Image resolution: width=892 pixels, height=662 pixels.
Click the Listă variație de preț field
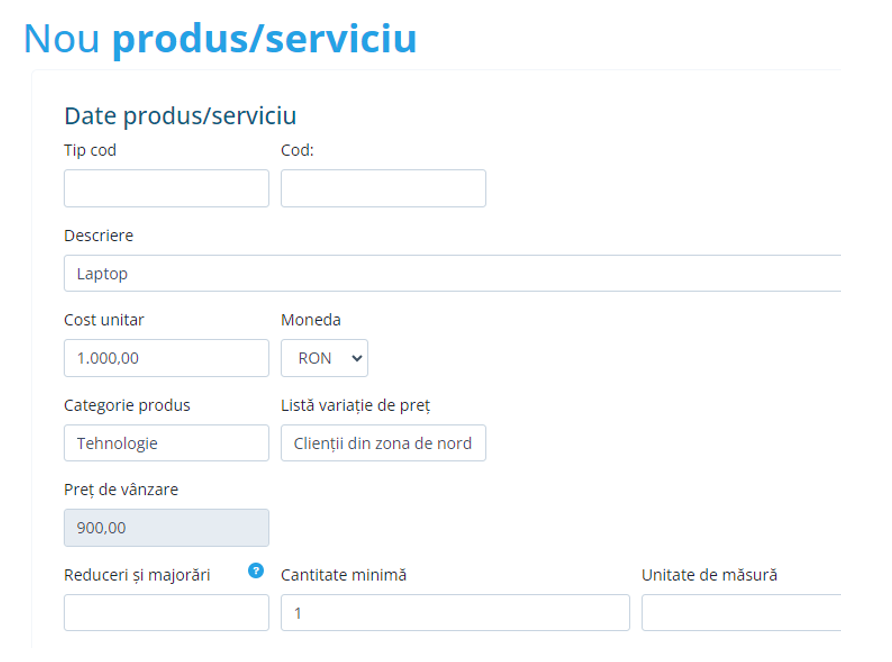coord(383,443)
